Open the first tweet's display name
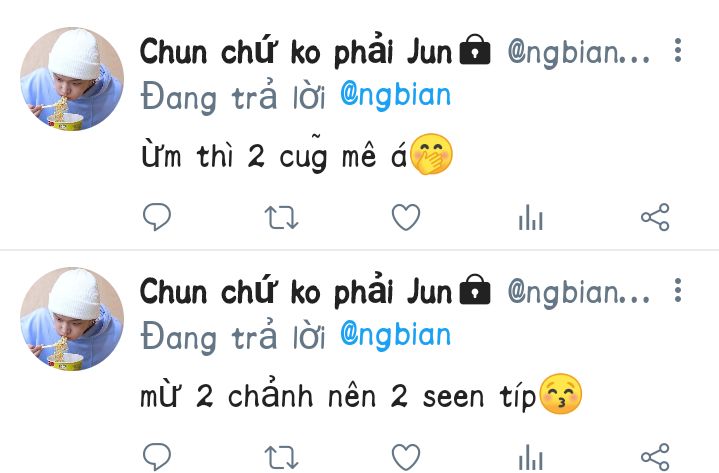 [x=296, y=52]
